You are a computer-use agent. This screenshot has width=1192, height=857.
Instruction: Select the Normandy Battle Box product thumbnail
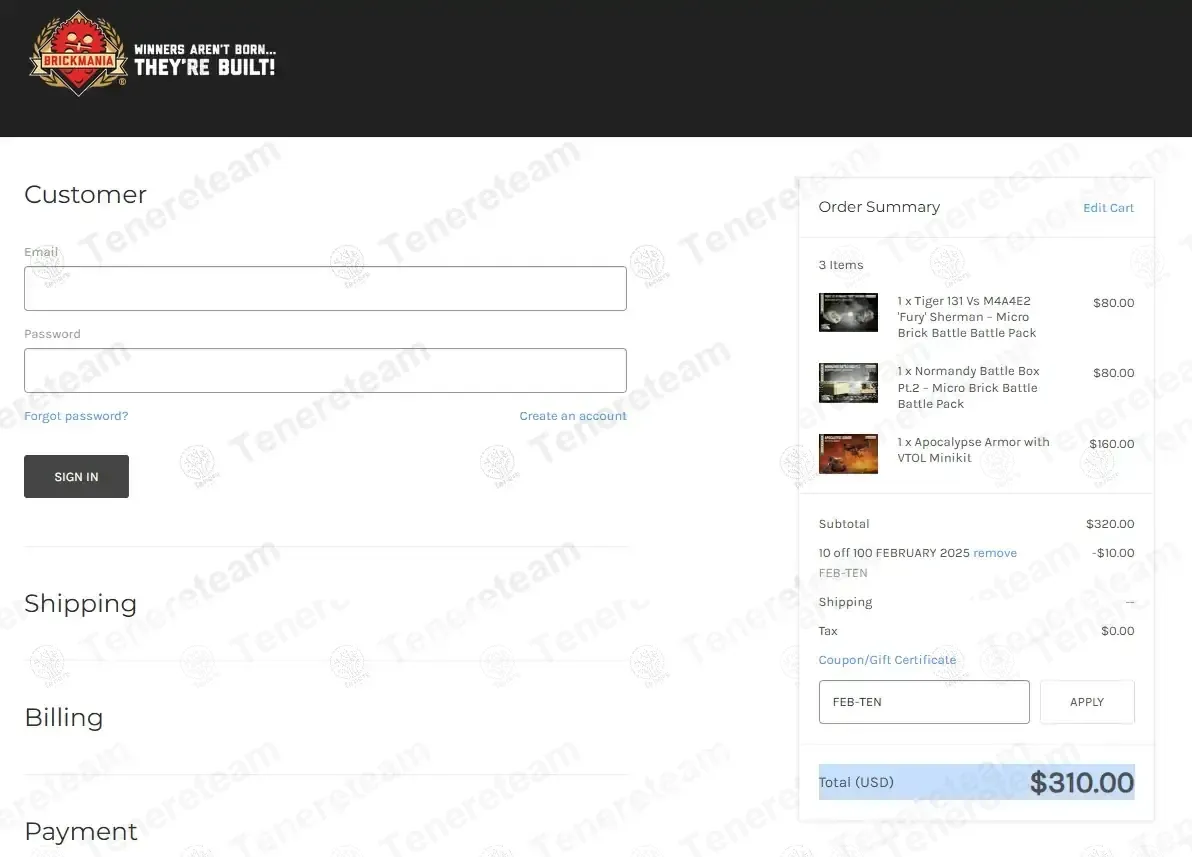tap(848, 382)
